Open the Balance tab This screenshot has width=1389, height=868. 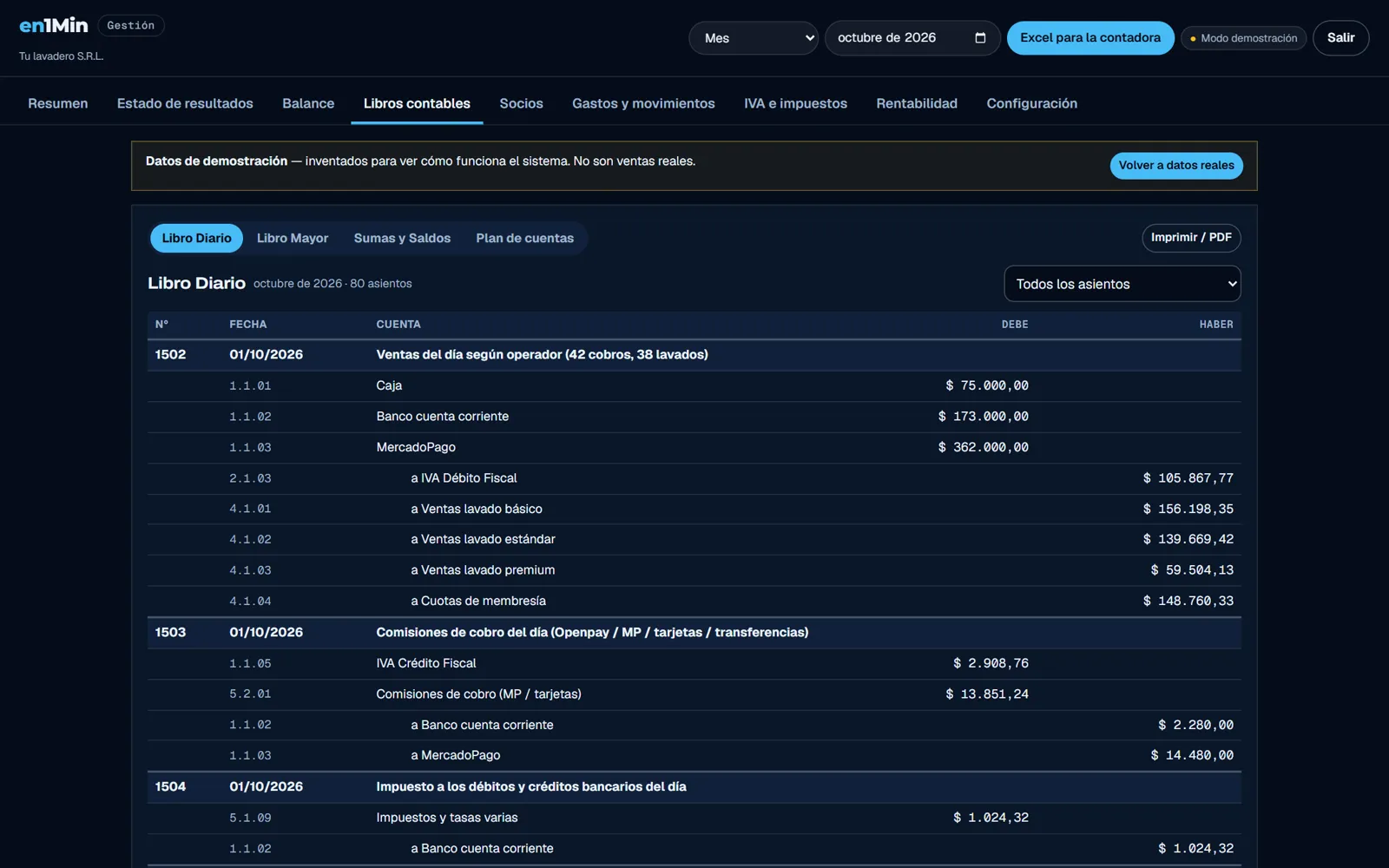pyautogui.click(x=308, y=103)
